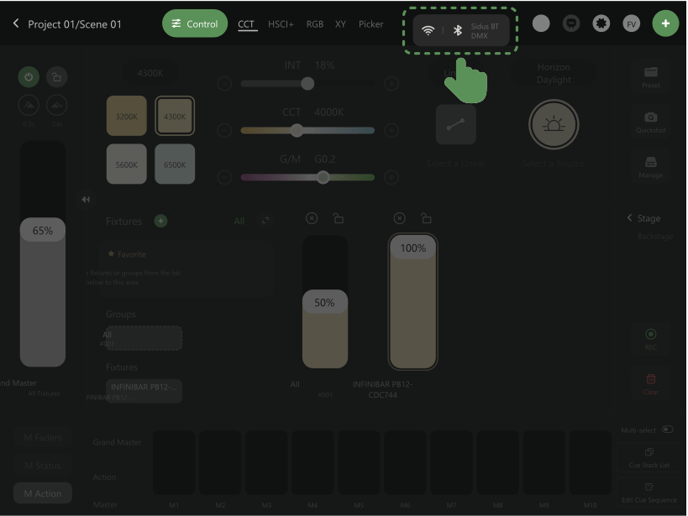Tap the Bluetooth icon

point(457,30)
